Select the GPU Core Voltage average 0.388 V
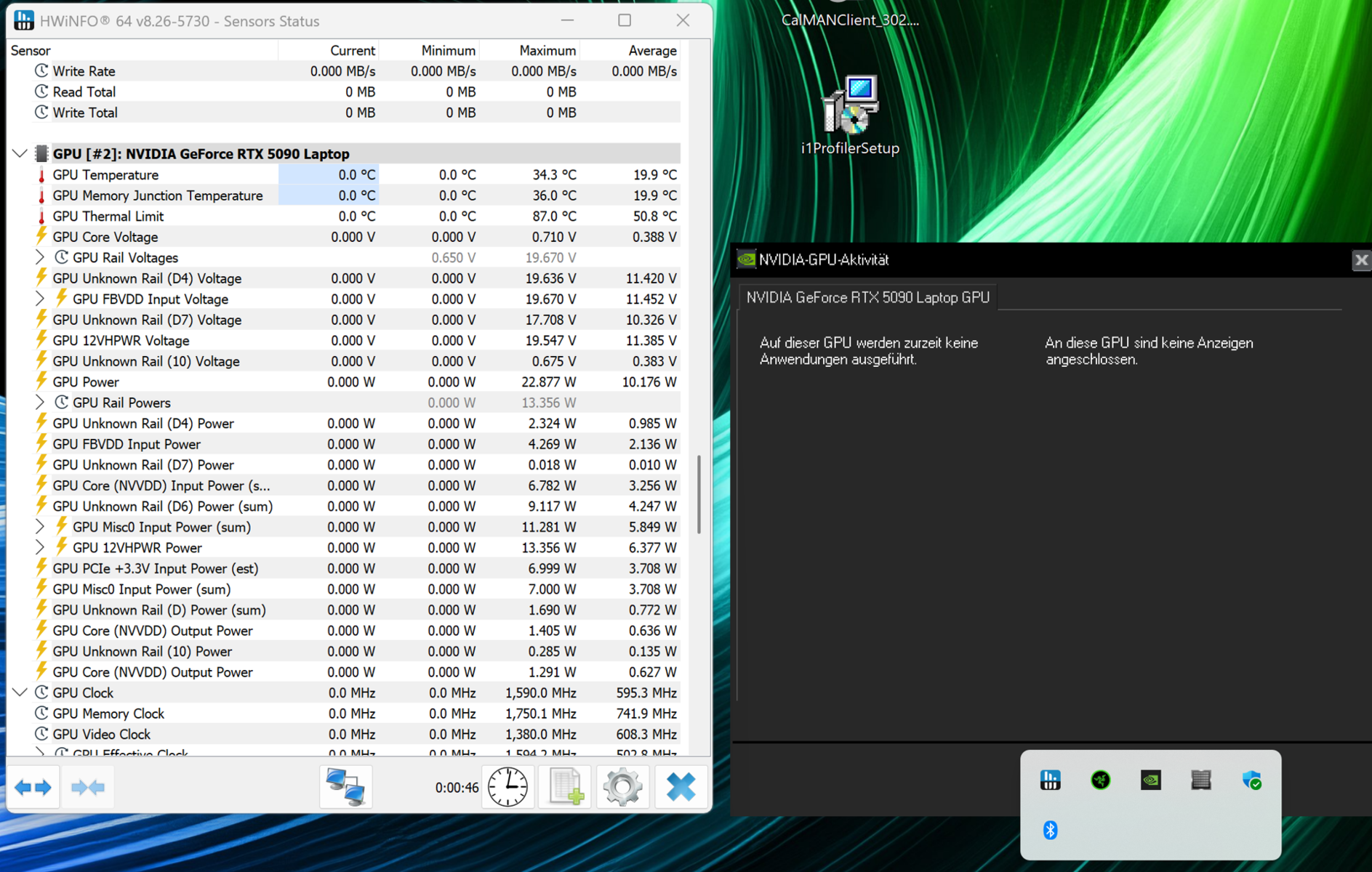The height and width of the screenshot is (872, 1372). pos(654,237)
